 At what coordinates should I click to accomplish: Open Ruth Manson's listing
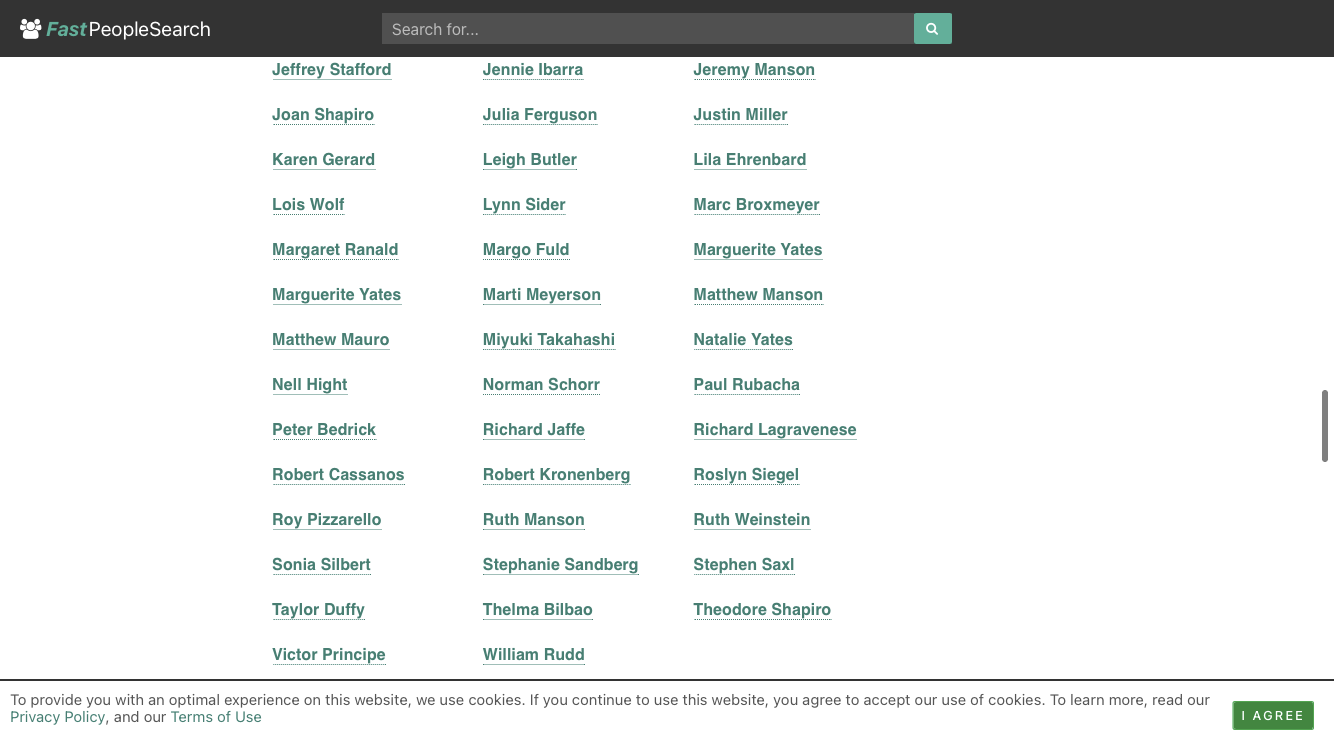(534, 519)
